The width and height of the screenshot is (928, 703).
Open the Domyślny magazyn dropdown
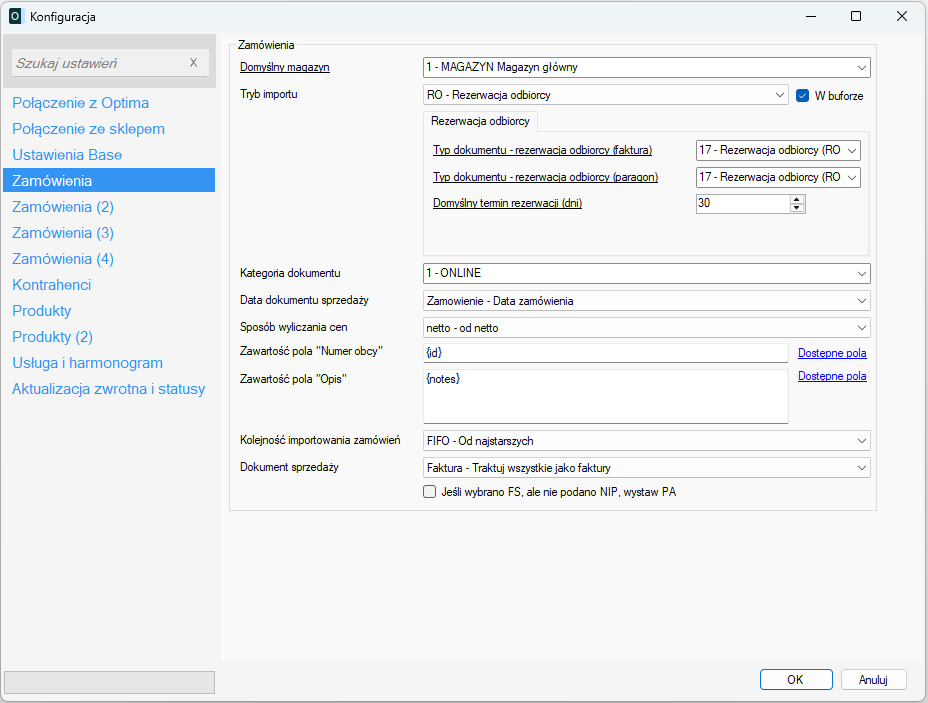[x=647, y=68]
